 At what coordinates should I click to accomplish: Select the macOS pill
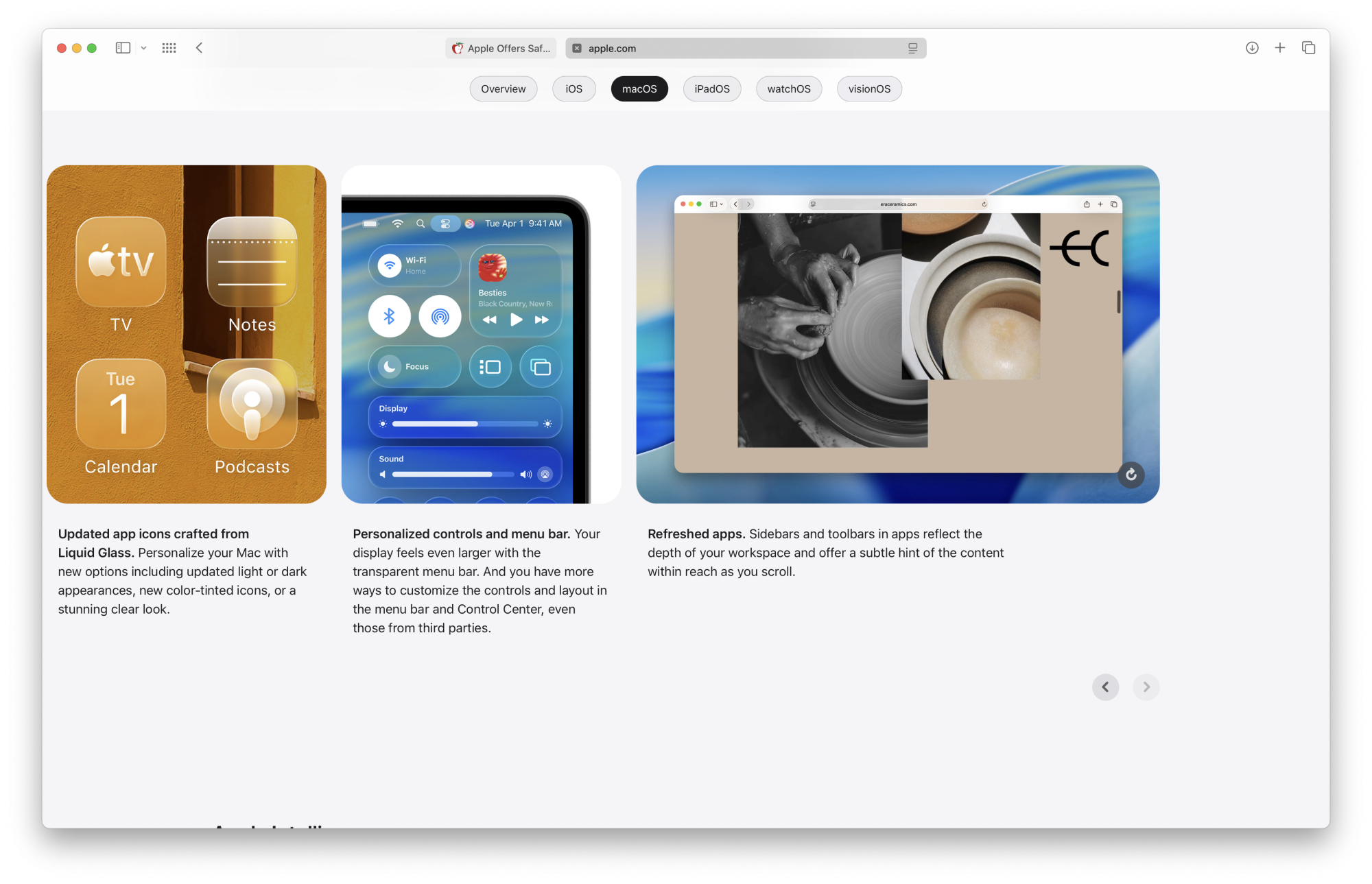click(639, 89)
